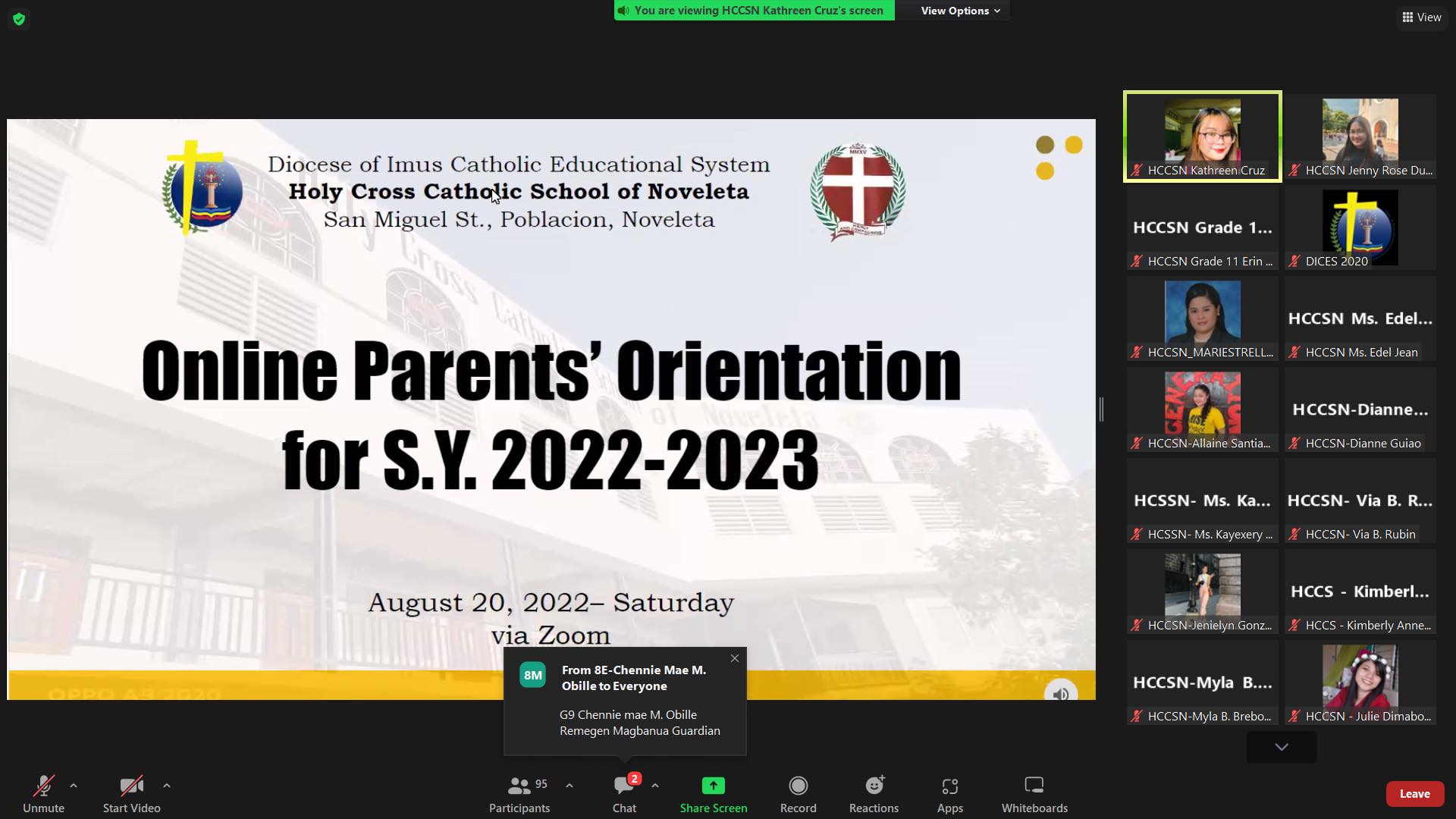Select HCCSN_MARIESTRELL participant tile
This screenshot has width=1456, height=819.
pyautogui.click(x=1203, y=318)
